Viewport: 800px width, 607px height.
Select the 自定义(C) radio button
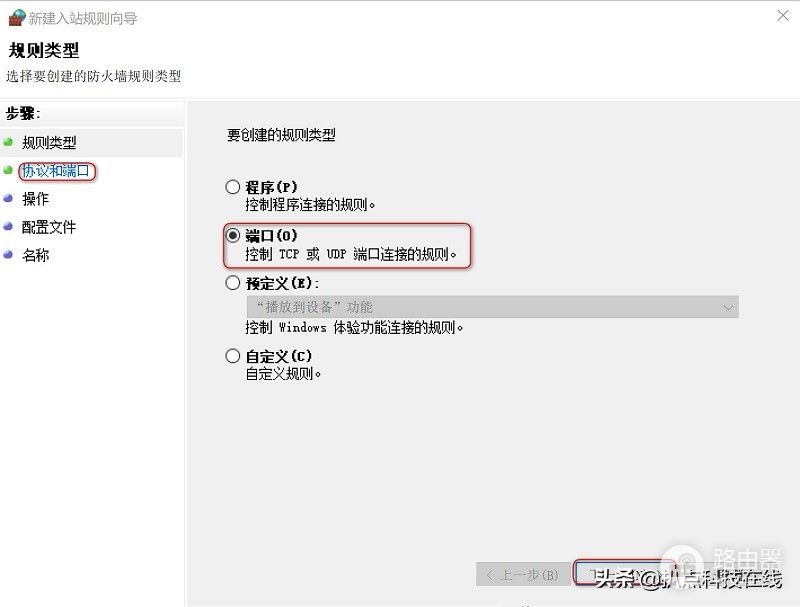click(233, 356)
